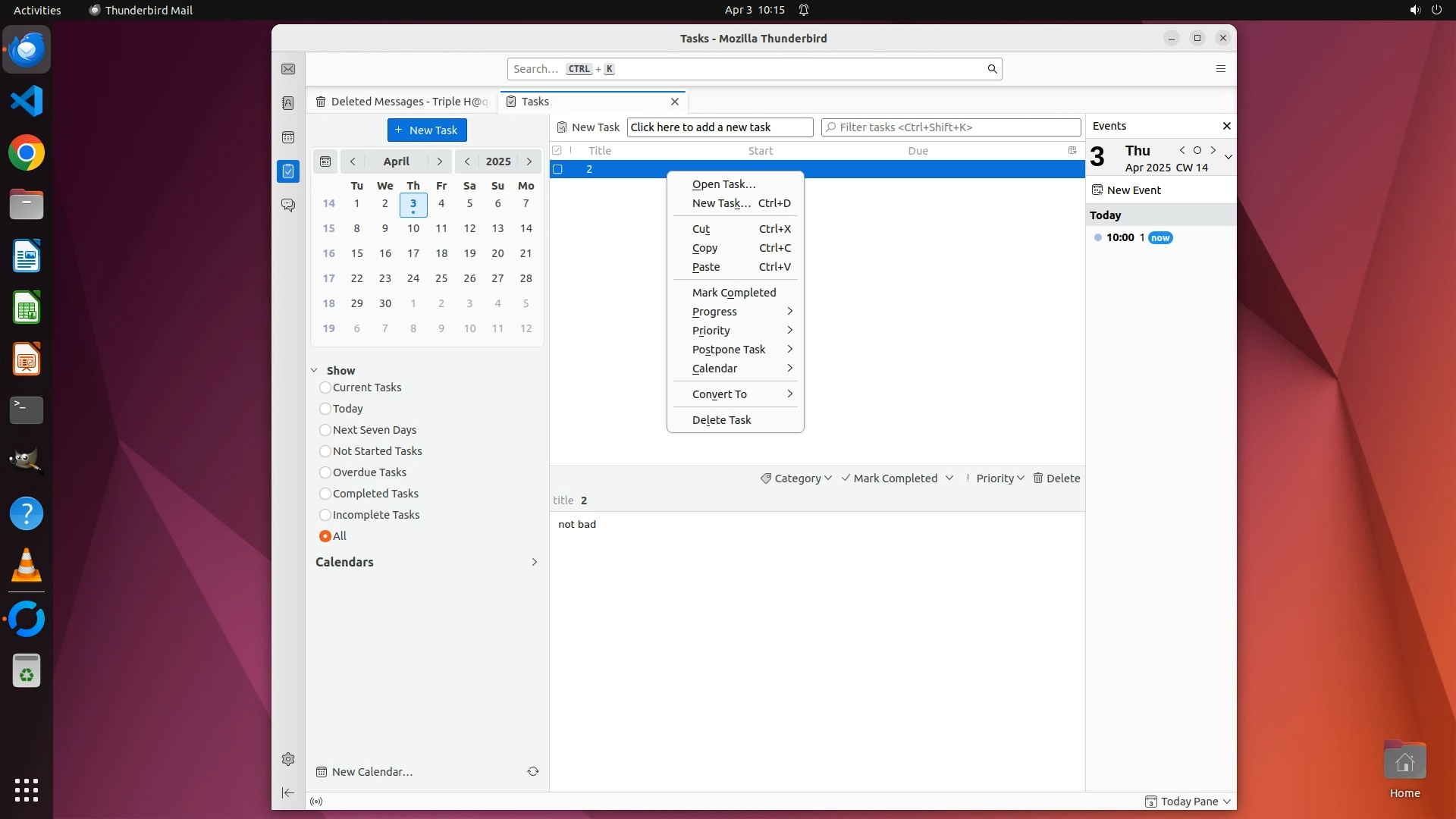Click the Filter tasks input field
Viewport: 1456px width, 819px height.
tap(952, 127)
